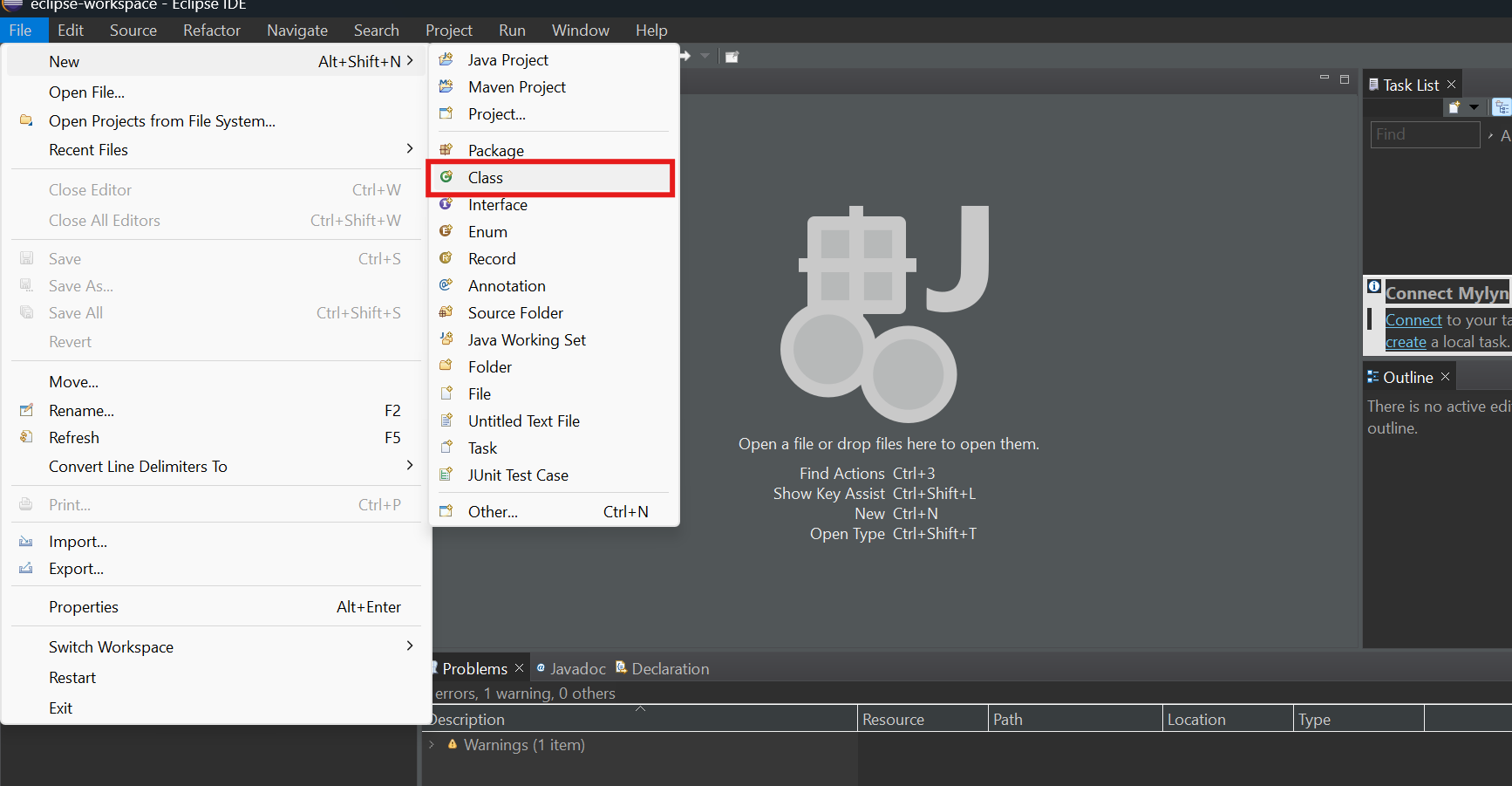This screenshot has width=1512, height=786.
Task: Click Restart in the File menu
Action: (x=216, y=678)
